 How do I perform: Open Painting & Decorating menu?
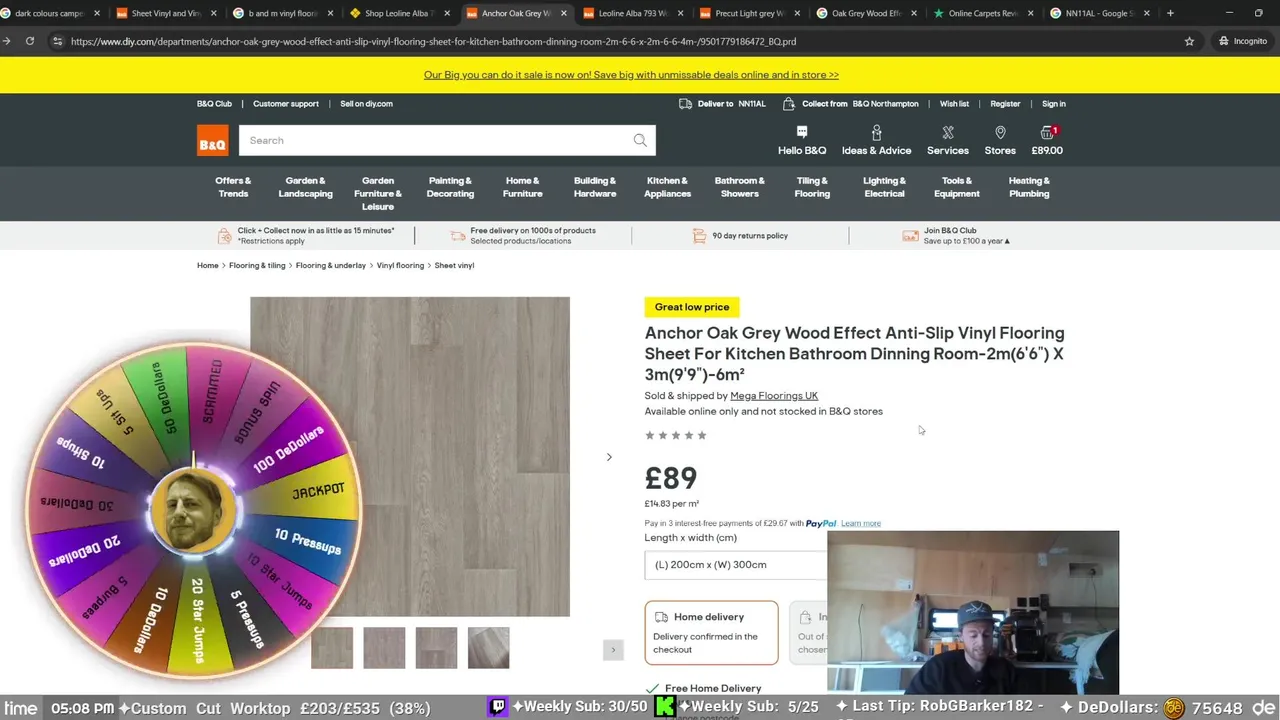click(450, 187)
